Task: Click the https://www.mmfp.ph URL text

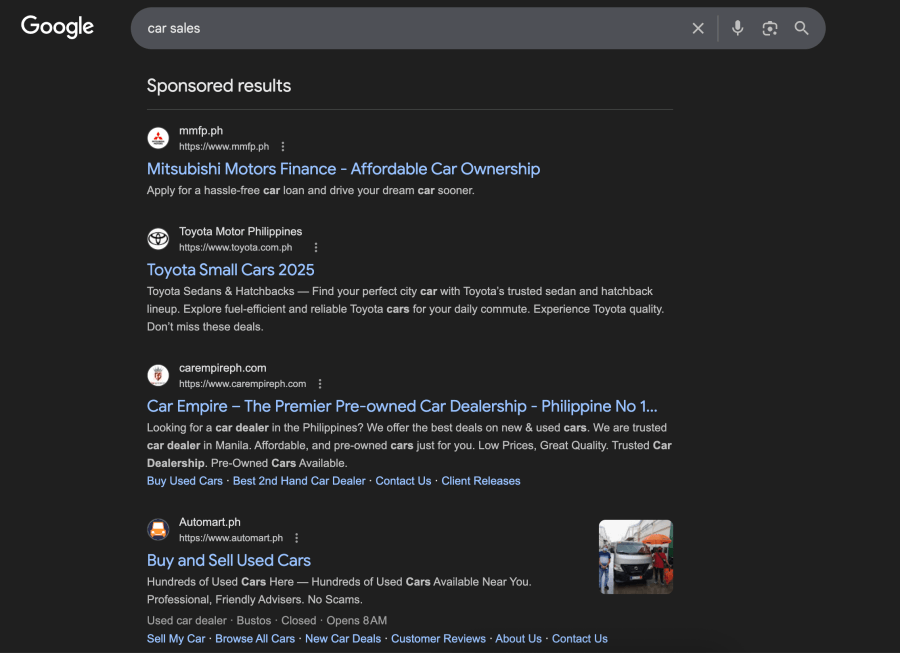Action: coord(224,147)
